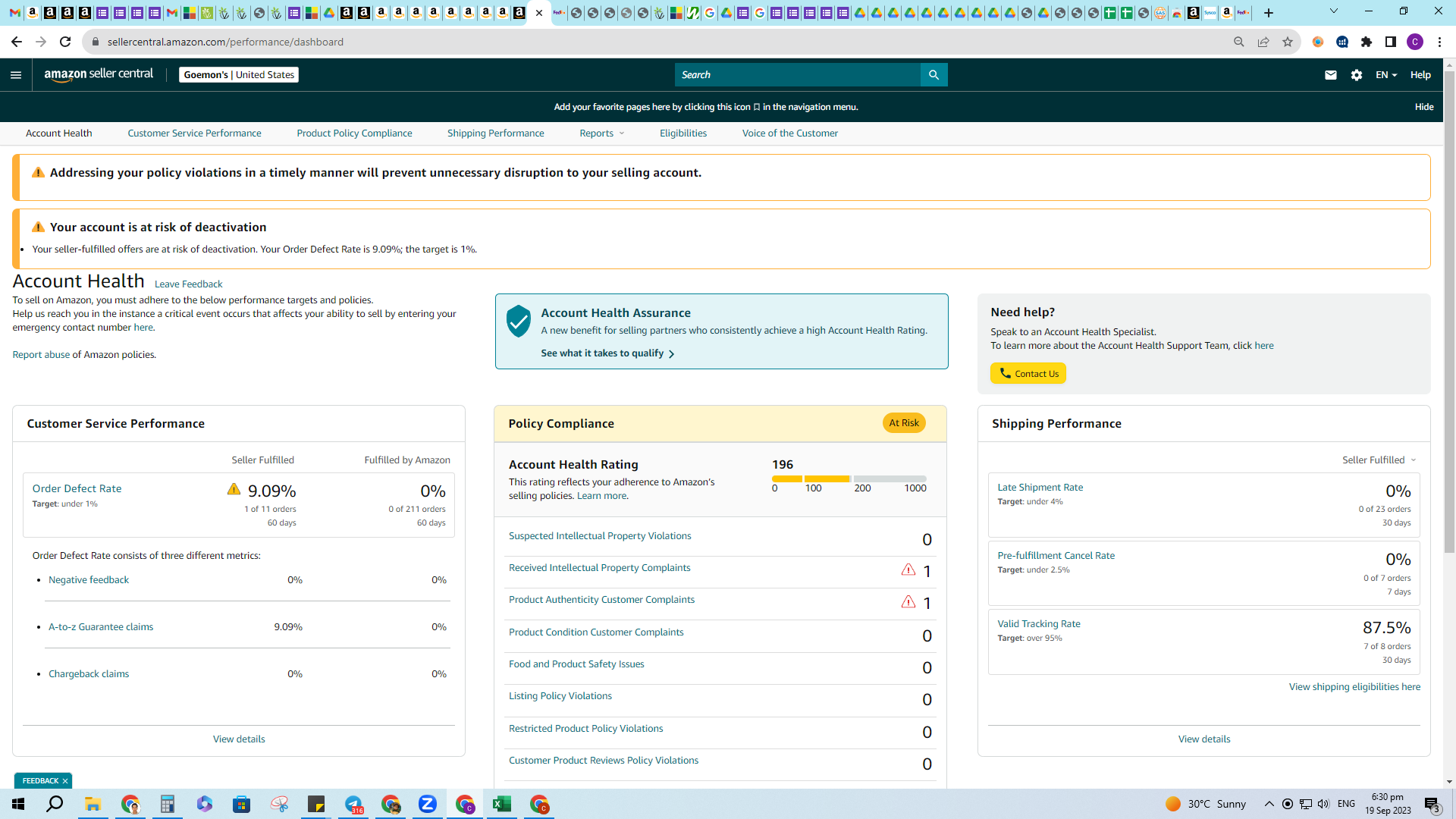Click Learn more under Account Health Rating
Screen dimensions: 1456x819
(x=601, y=495)
